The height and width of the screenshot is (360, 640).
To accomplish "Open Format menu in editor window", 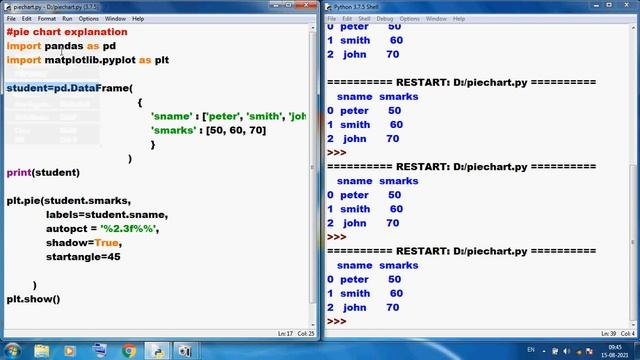I will [47, 19].
